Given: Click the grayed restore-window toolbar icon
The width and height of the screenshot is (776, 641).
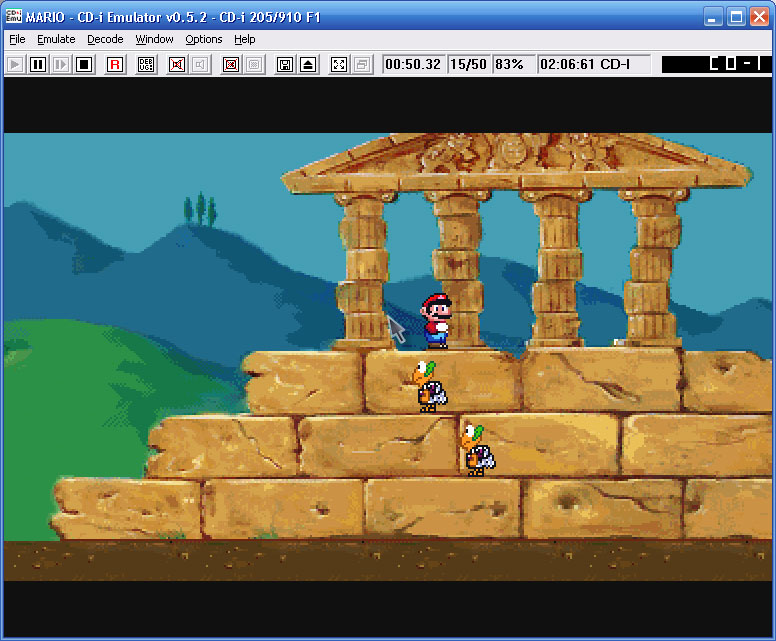Looking at the screenshot, I should [362, 64].
